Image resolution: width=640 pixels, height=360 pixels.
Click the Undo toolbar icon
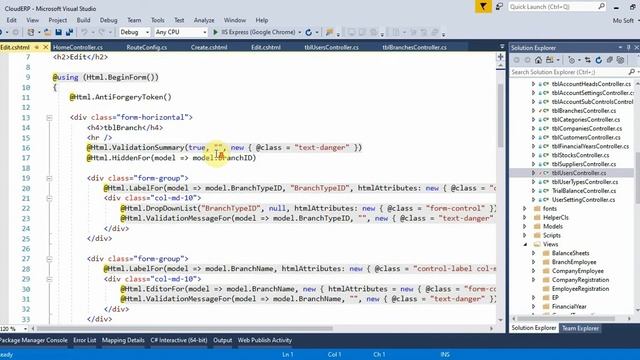pos(84,32)
